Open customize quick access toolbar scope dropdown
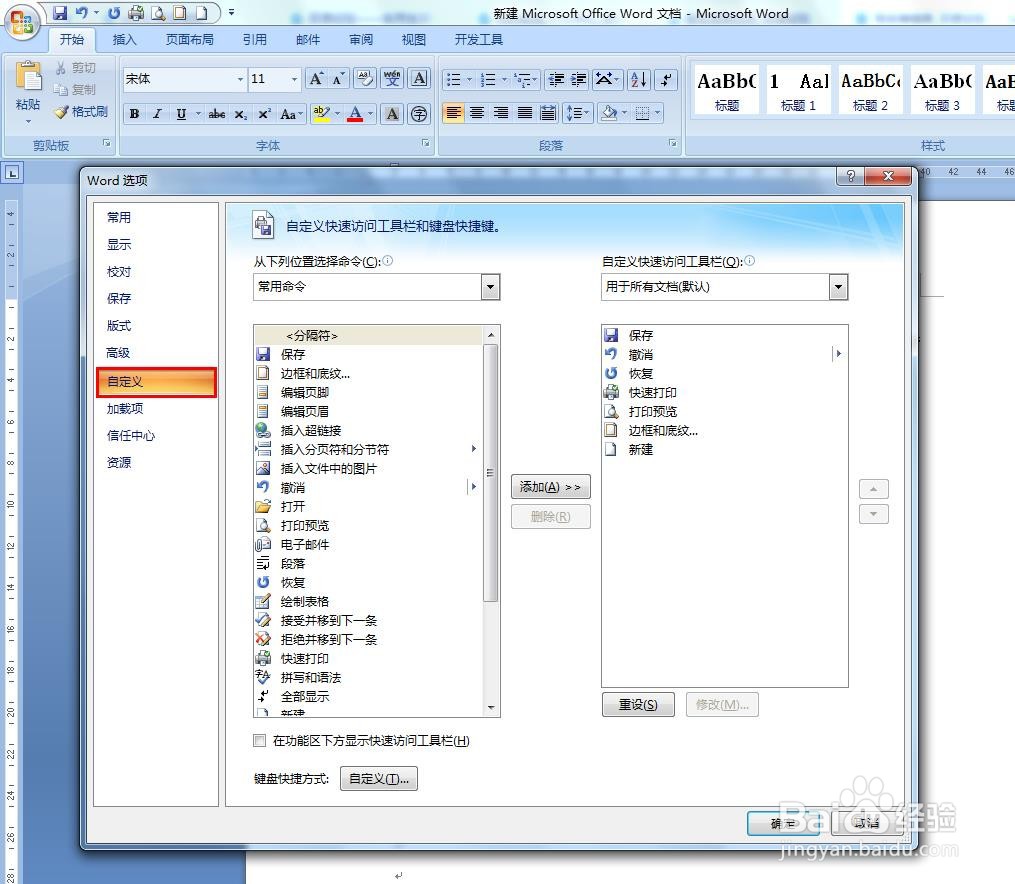This screenshot has height=884, width=1015. [838, 287]
